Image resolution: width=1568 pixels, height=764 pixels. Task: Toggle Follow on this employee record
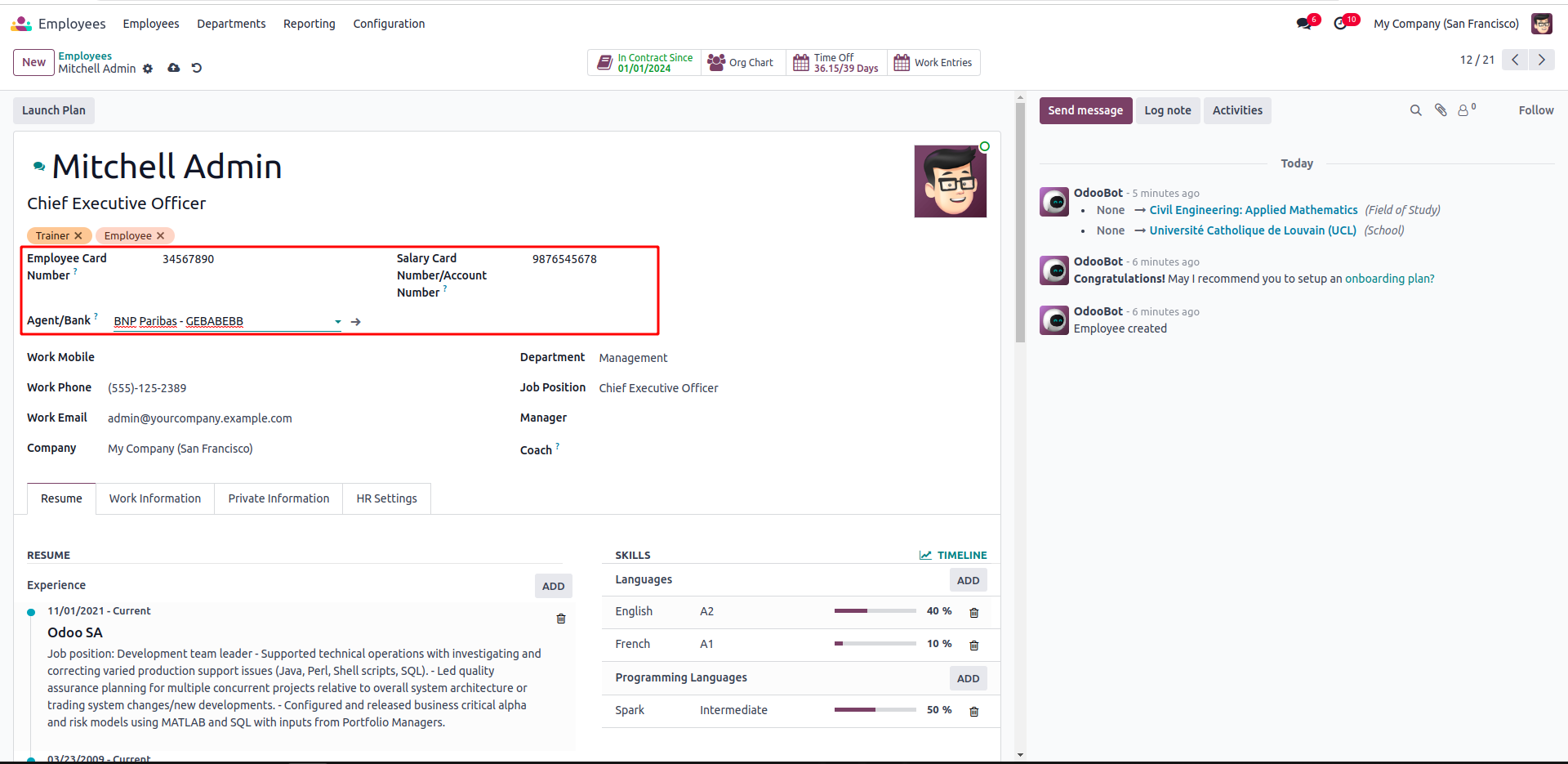[x=1535, y=110]
